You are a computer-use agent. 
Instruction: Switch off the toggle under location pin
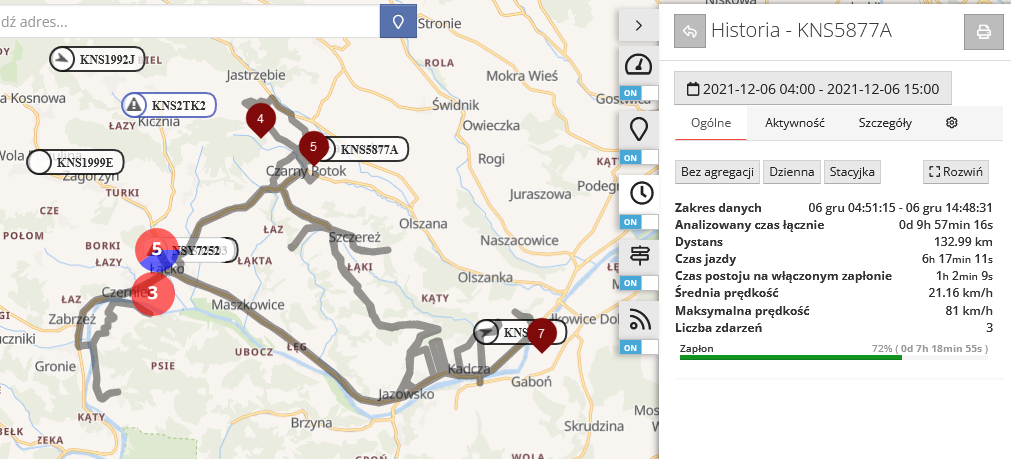coord(639,157)
